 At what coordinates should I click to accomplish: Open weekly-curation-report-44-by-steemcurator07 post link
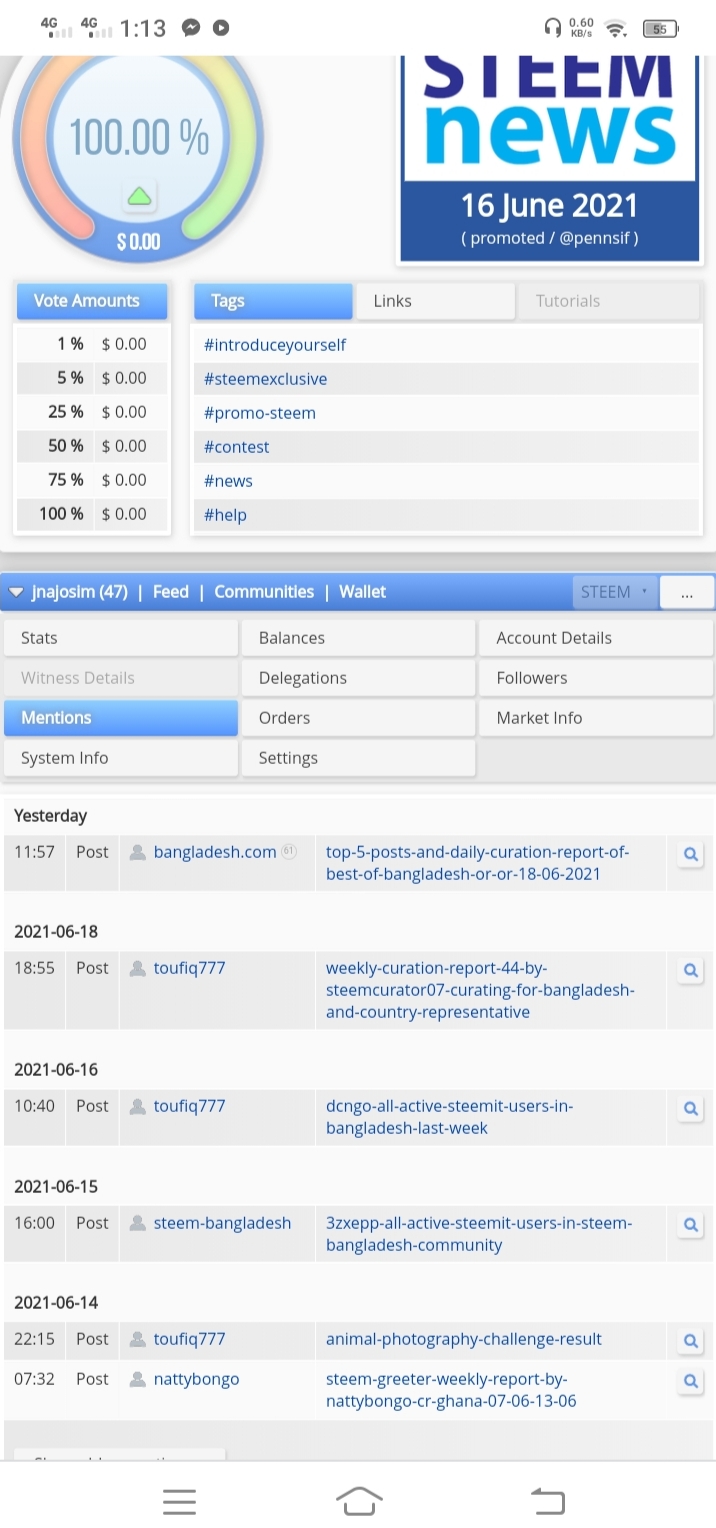click(480, 990)
